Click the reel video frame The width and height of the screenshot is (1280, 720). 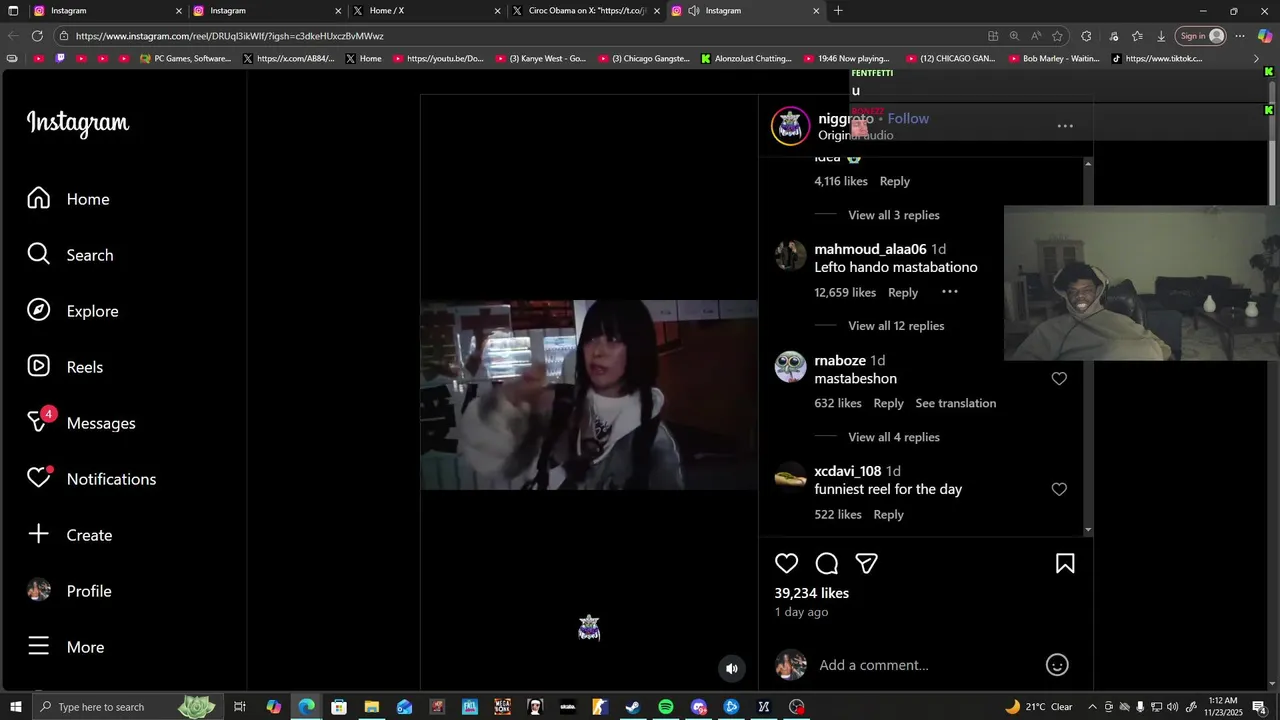pos(589,395)
